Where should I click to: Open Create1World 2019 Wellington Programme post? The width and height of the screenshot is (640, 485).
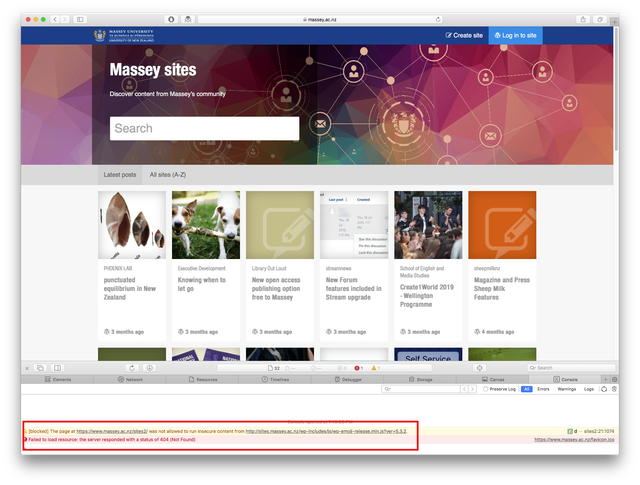coord(427,296)
